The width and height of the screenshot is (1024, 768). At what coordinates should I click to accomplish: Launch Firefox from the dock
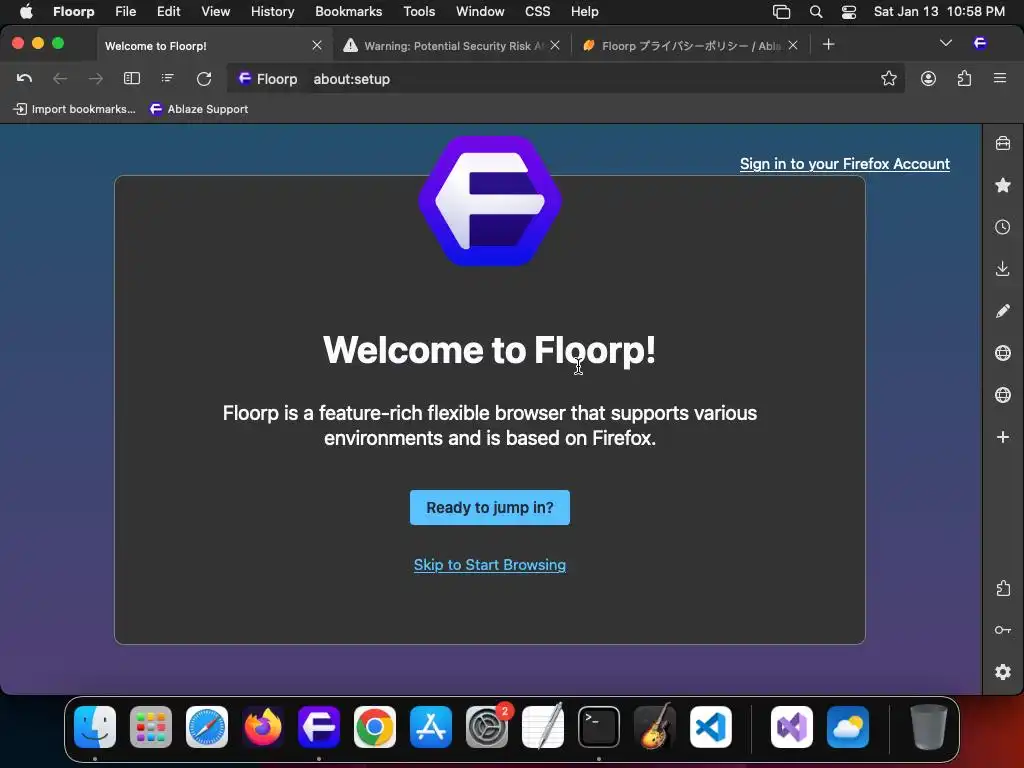click(x=263, y=727)
